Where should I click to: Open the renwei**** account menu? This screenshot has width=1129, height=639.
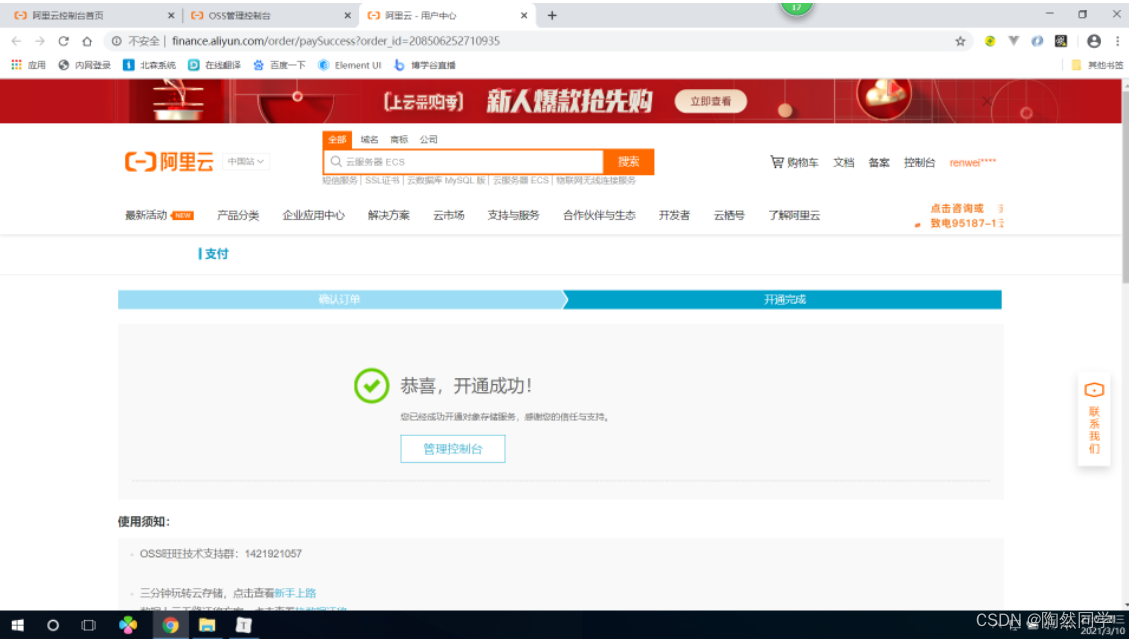point(972,162)
